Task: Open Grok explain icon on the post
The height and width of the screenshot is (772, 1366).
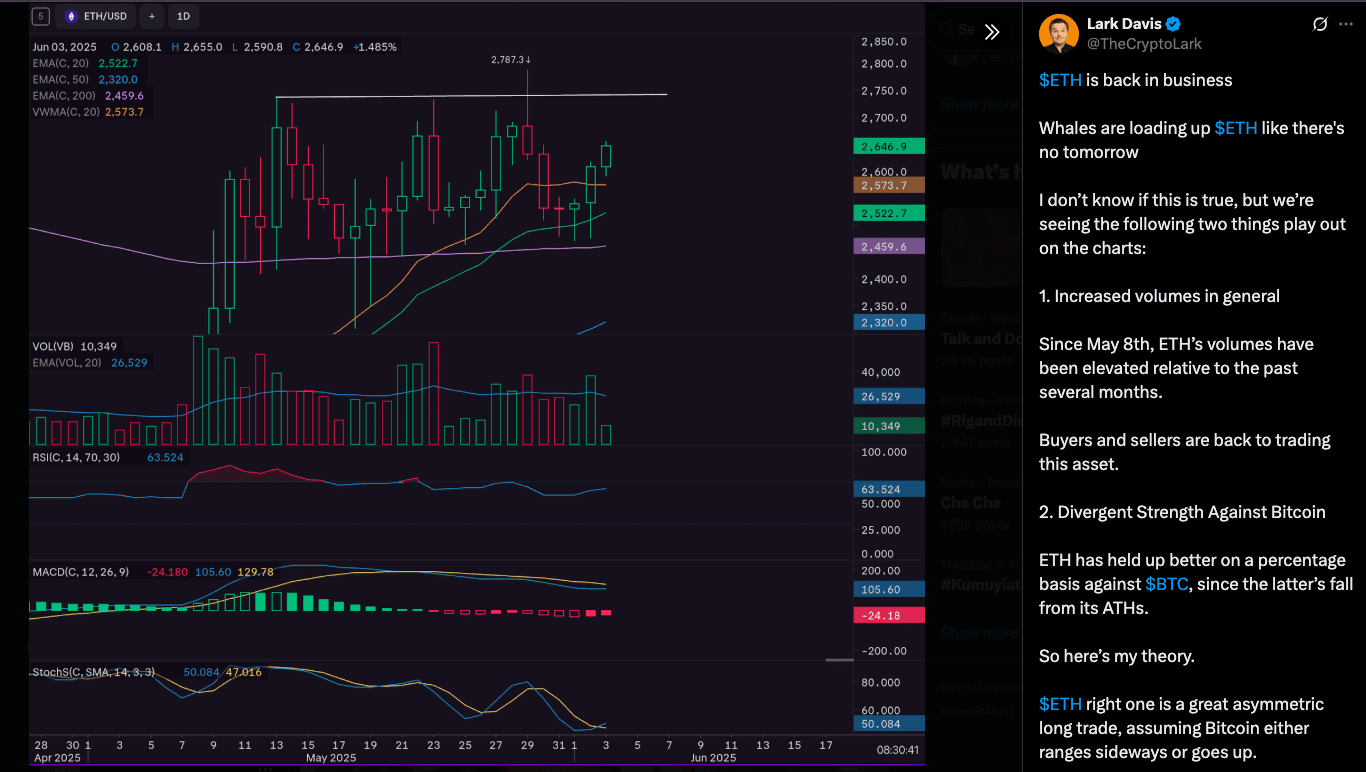Action: coord(1320,24)
